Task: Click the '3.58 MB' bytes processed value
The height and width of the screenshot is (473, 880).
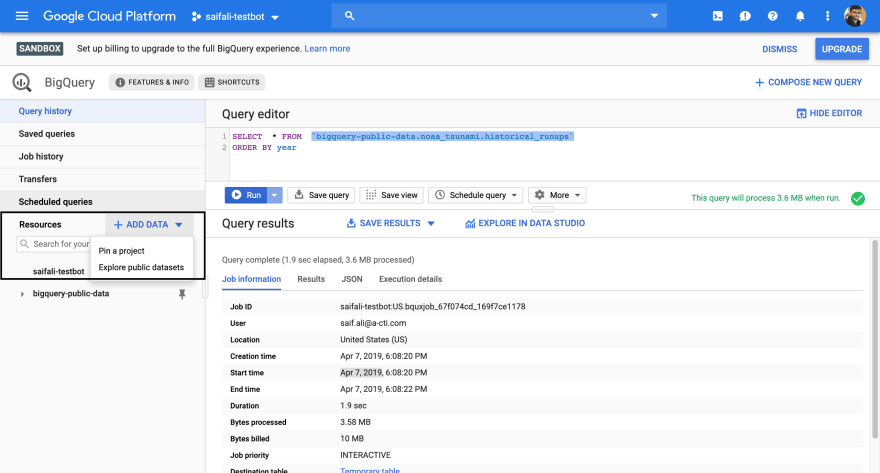Action: (355, 422)
